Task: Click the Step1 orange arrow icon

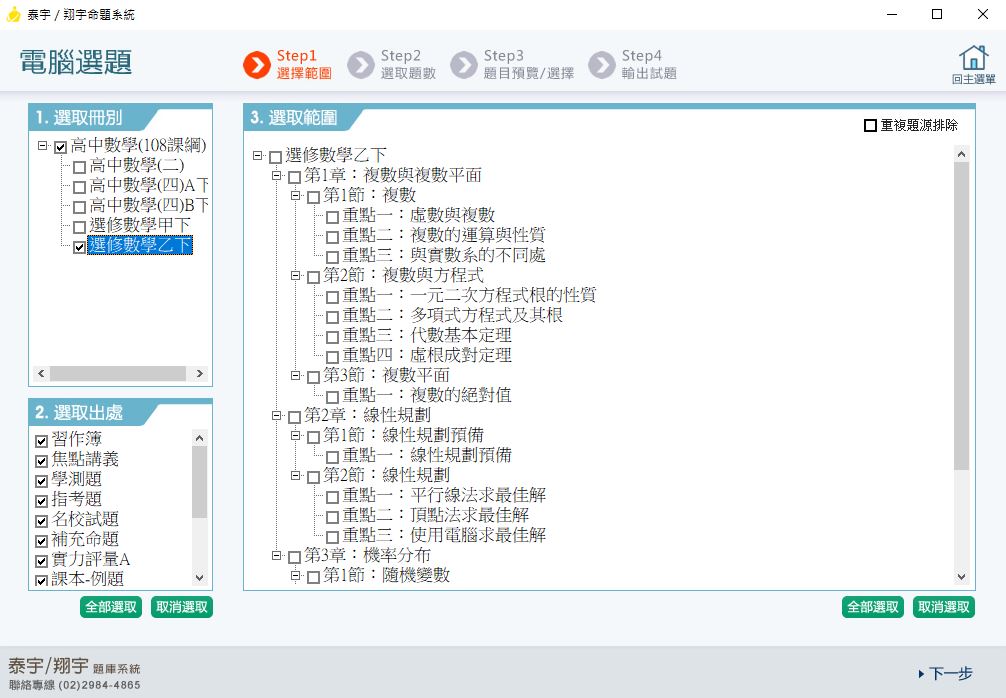Action: [x=257, y=65]
